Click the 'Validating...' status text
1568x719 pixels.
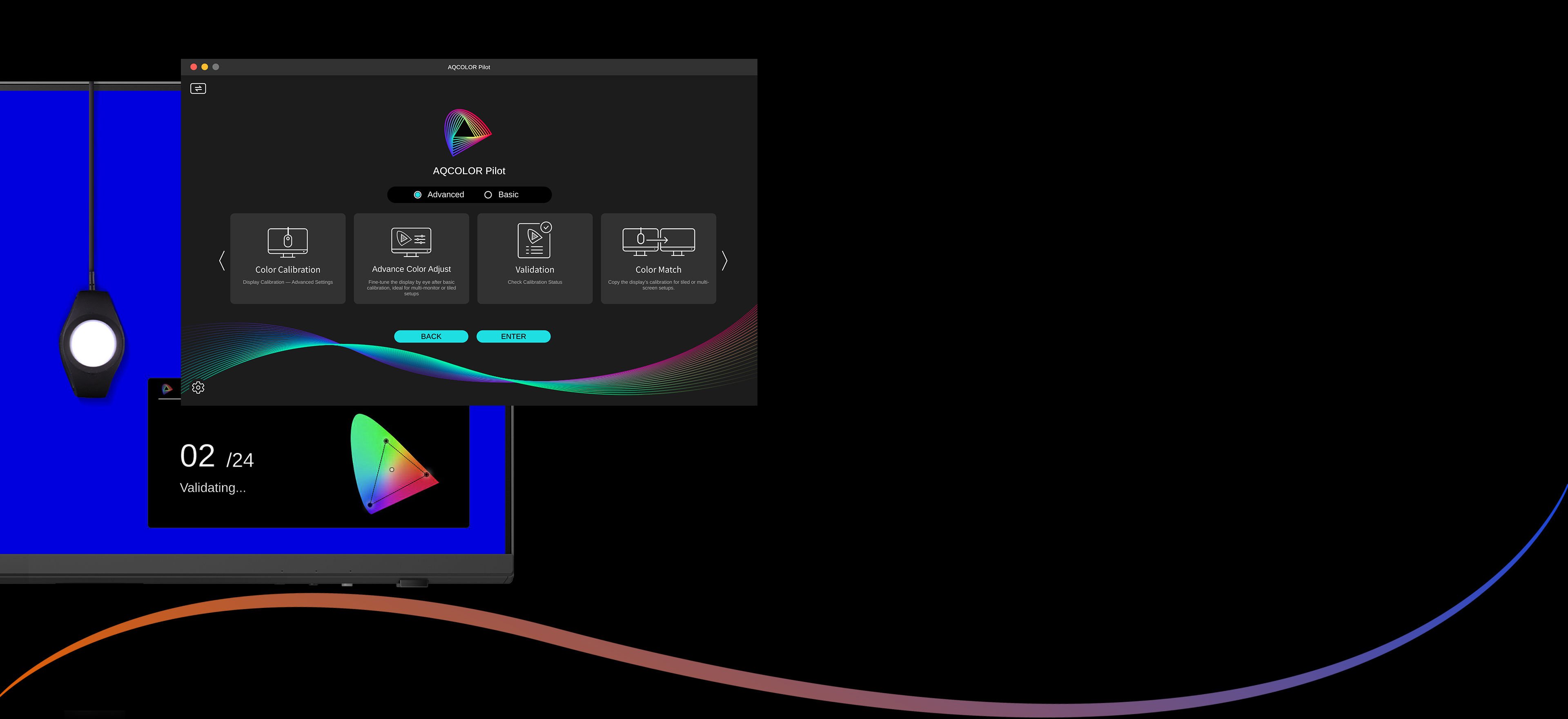pyautogui.click(x=213, y=488)
